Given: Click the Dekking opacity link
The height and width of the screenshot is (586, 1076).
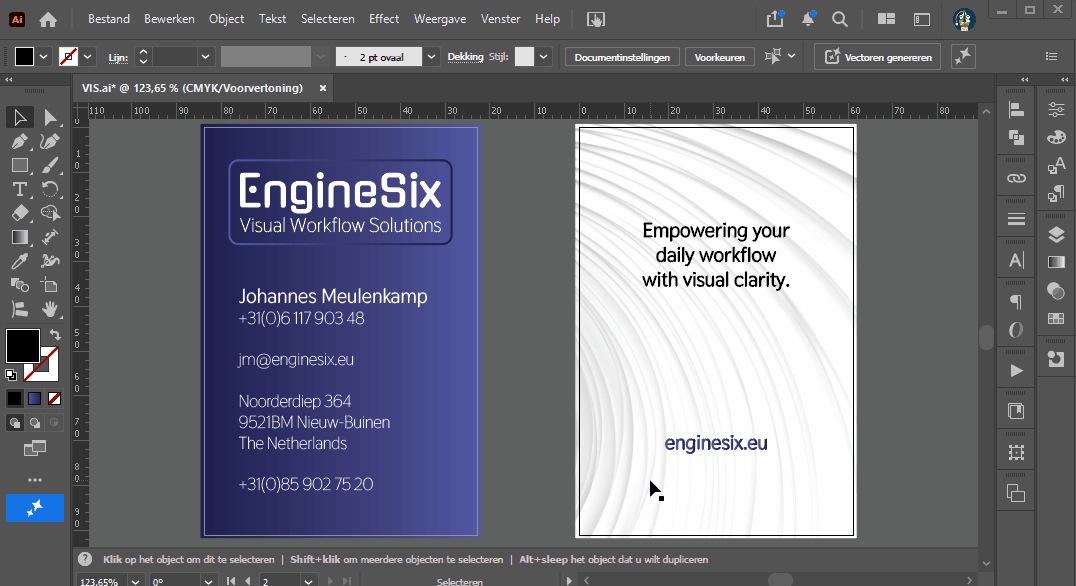Looking at the screenshot, I should [465, 57].
